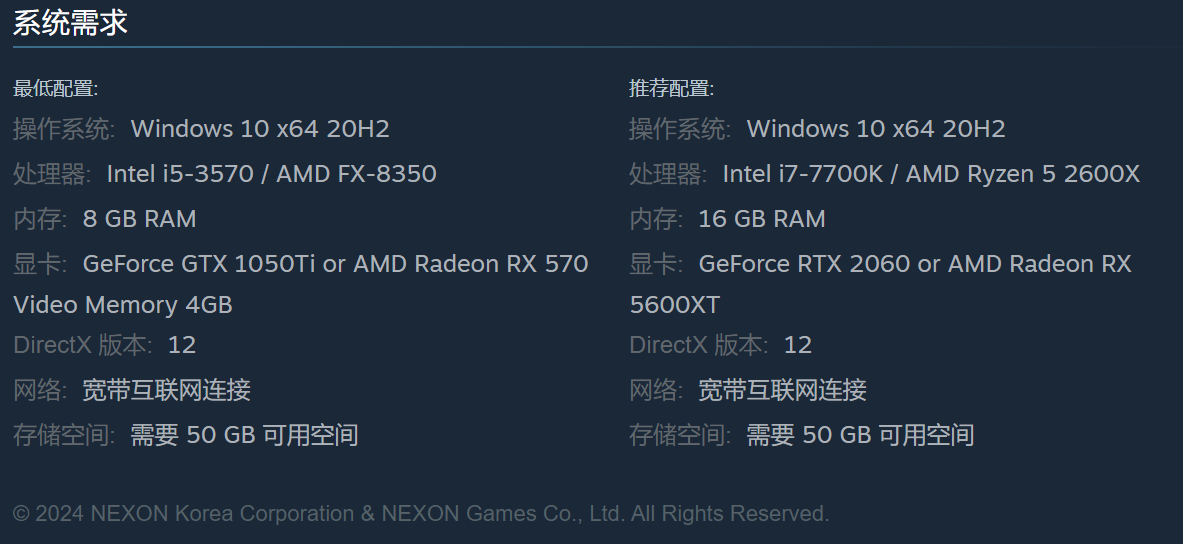This screenshot has height=544, width=1183.
Task: Click the 最低配置 label
Action: point(55,88)
